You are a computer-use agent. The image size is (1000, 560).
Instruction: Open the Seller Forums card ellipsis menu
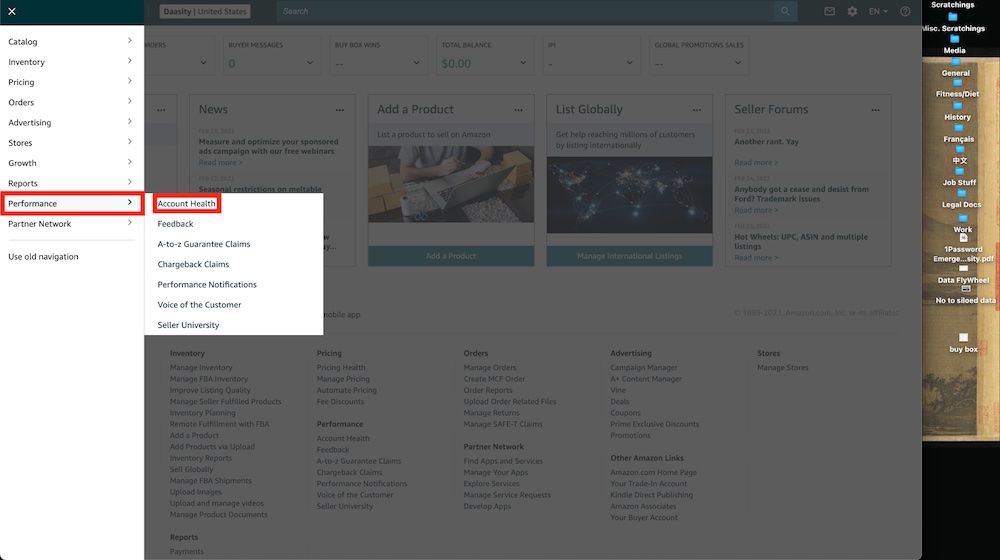tap(876, 110)
